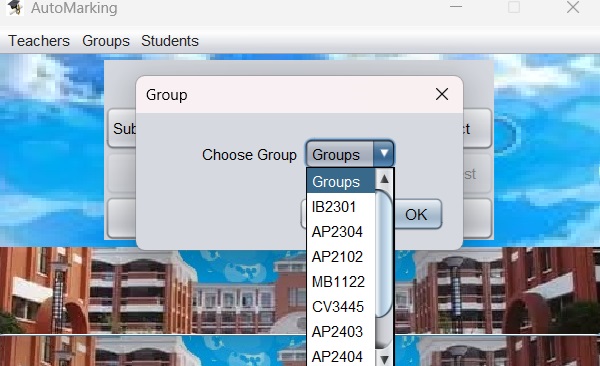Click the list scrollbar down arrow
The image size is (600, 366).
coord(384,359)
